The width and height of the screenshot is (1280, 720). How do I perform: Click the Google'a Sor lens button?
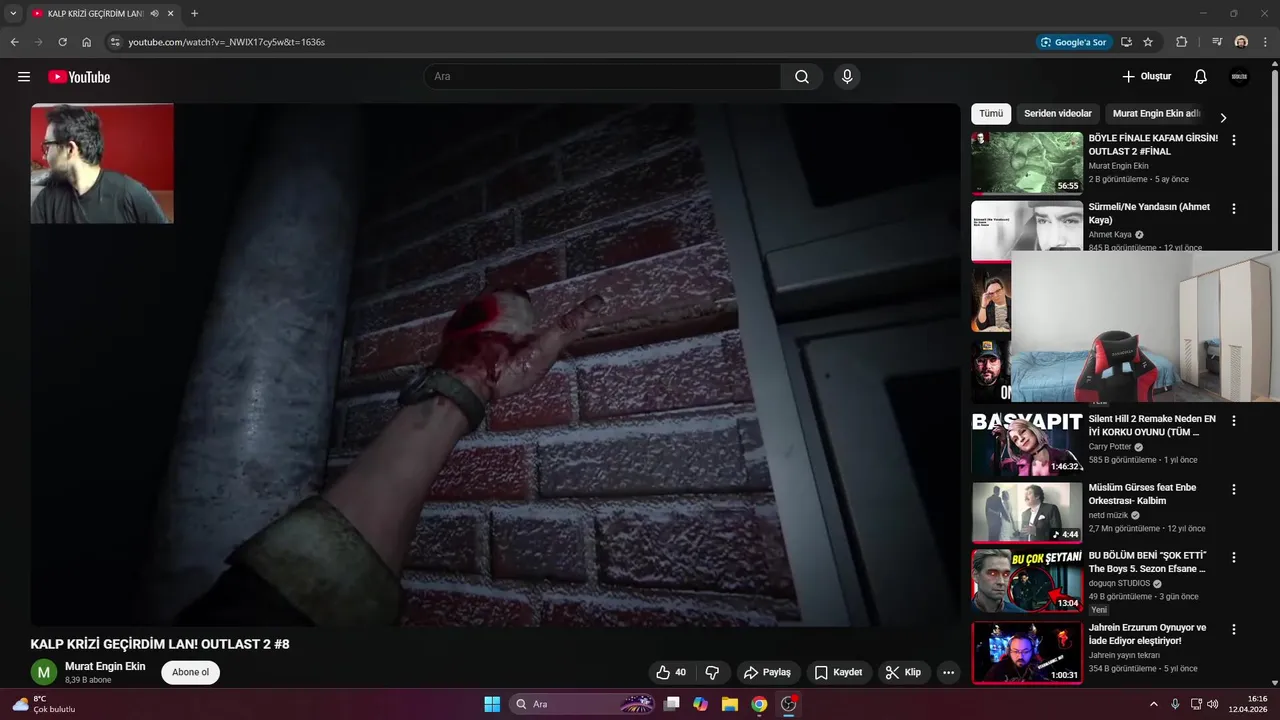point(1074,42)
